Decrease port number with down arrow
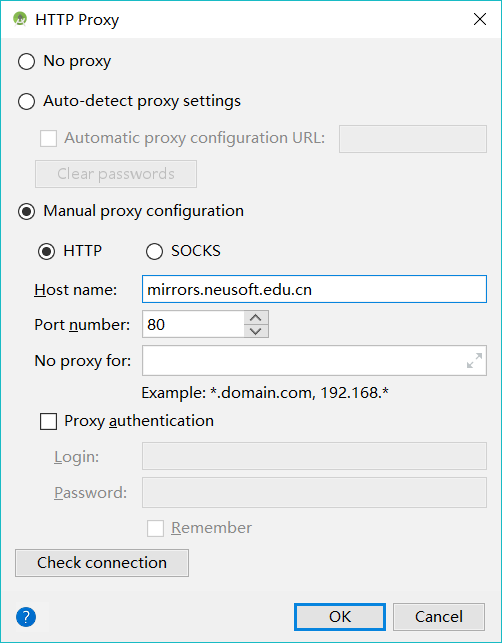502x643 pixels. tap(256, 331)
